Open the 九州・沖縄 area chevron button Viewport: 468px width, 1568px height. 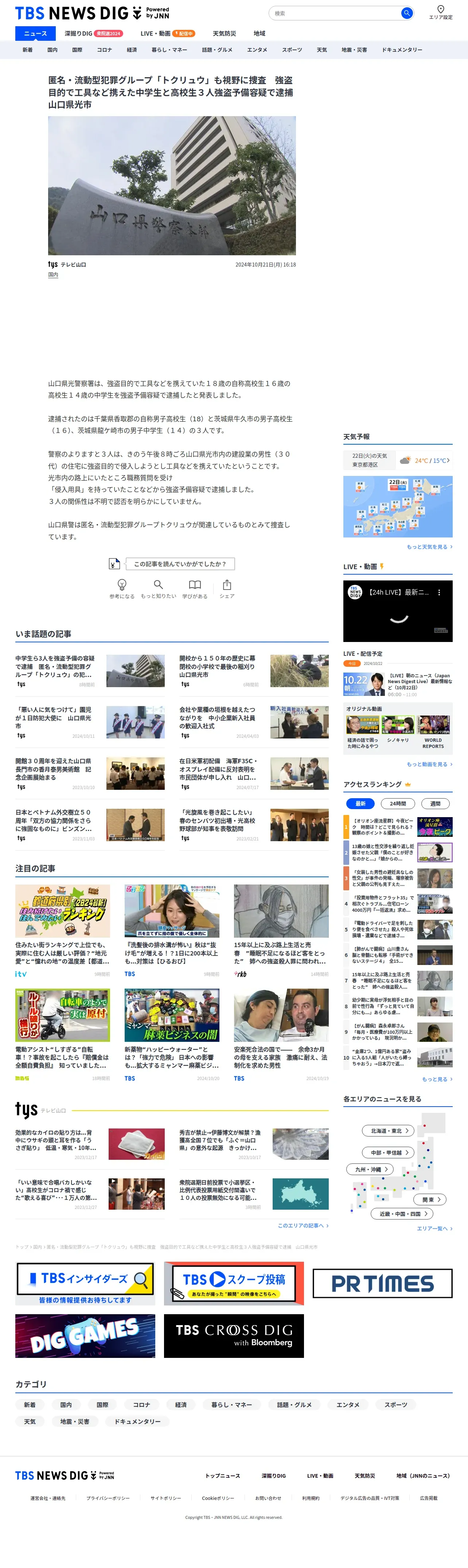[370, 1169]
